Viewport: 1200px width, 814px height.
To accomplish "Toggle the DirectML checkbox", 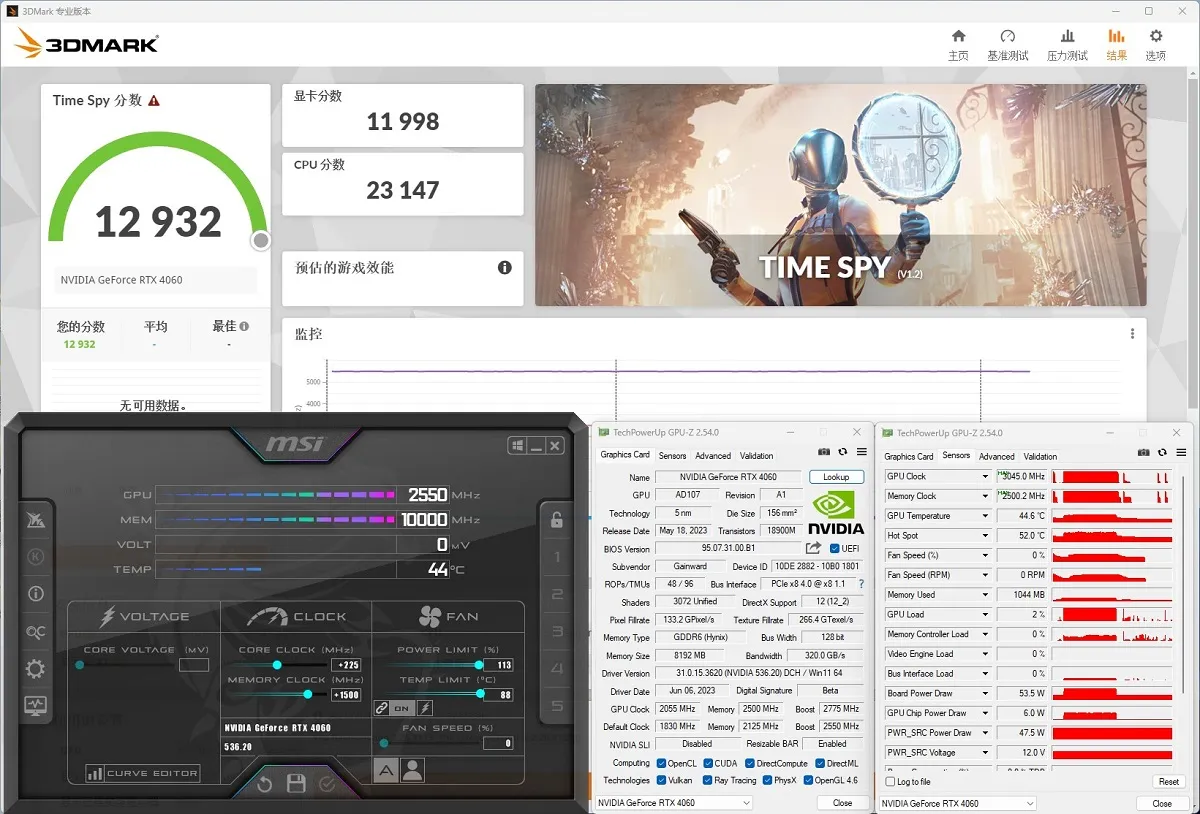I will point(821,763).
